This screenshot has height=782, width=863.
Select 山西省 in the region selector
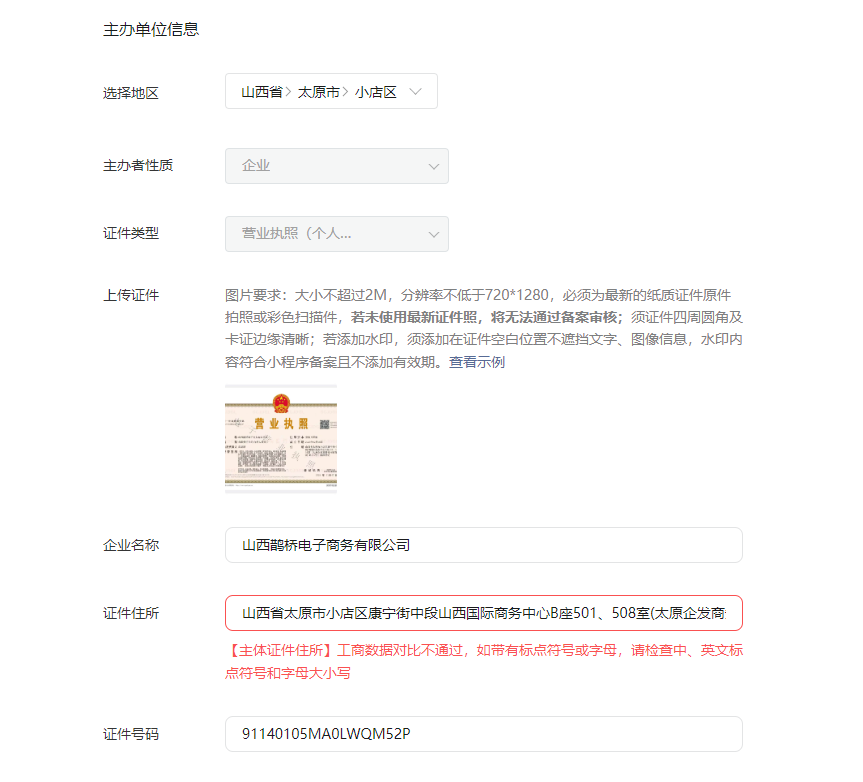(262, 92)
